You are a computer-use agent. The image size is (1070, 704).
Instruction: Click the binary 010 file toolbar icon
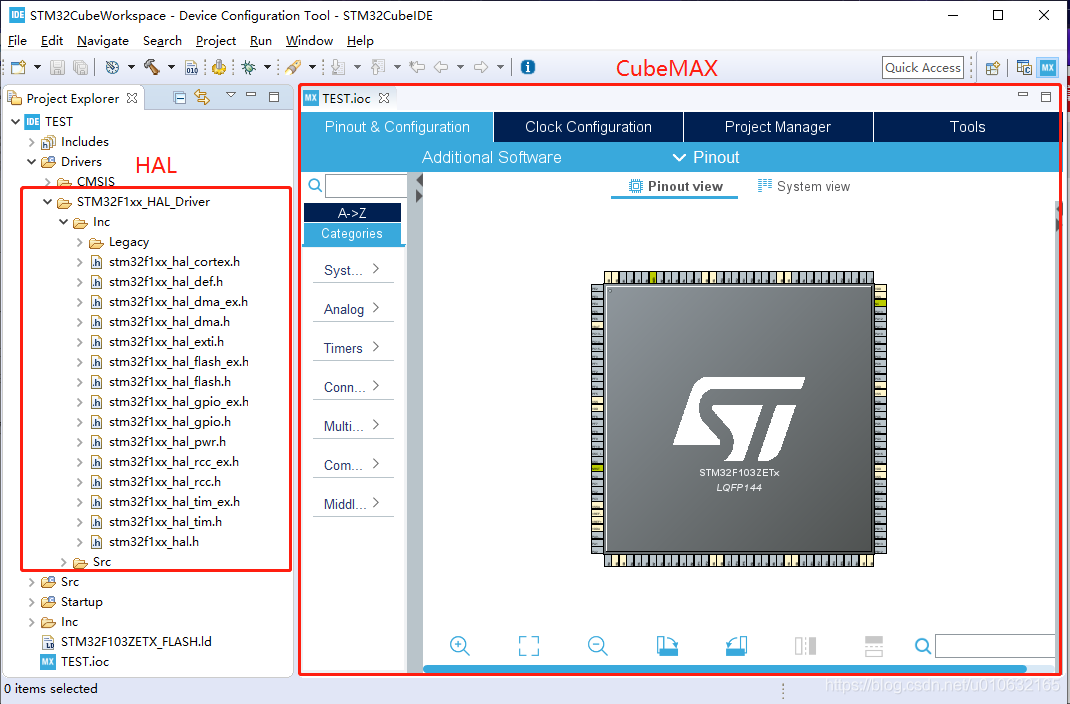pos(192,67)
